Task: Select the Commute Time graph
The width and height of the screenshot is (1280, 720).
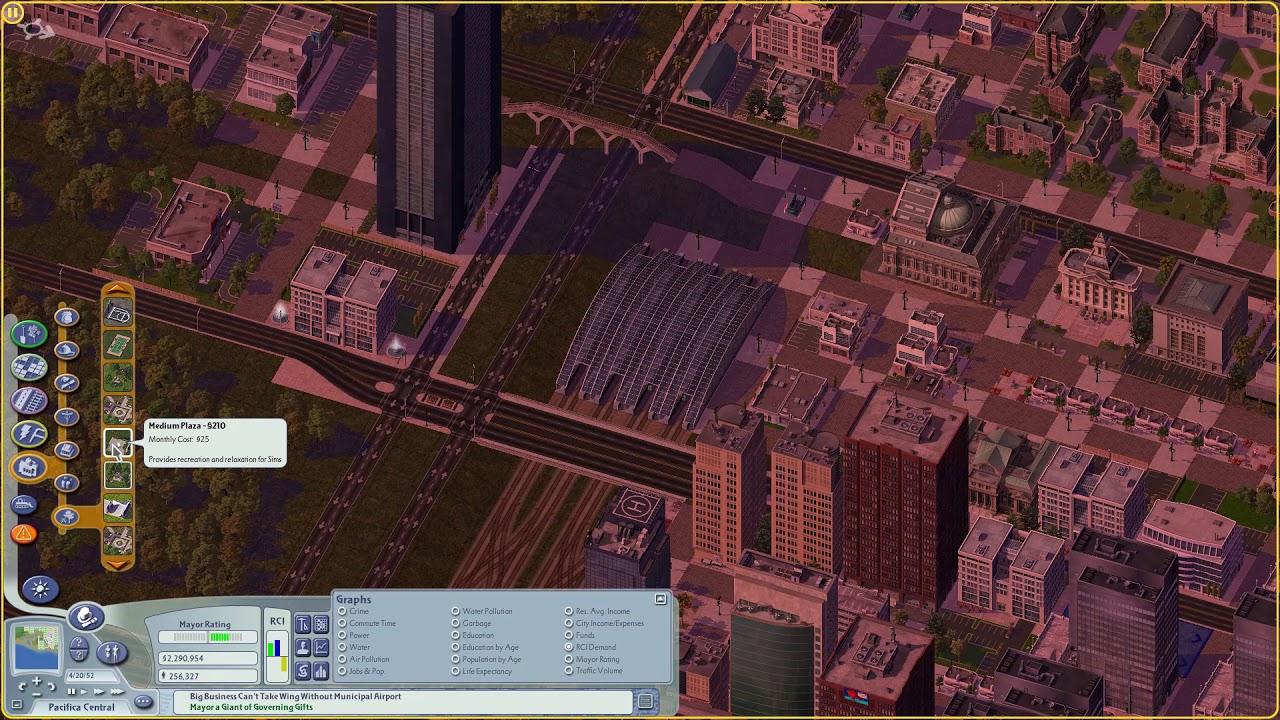Action: [x=342, y=623]
